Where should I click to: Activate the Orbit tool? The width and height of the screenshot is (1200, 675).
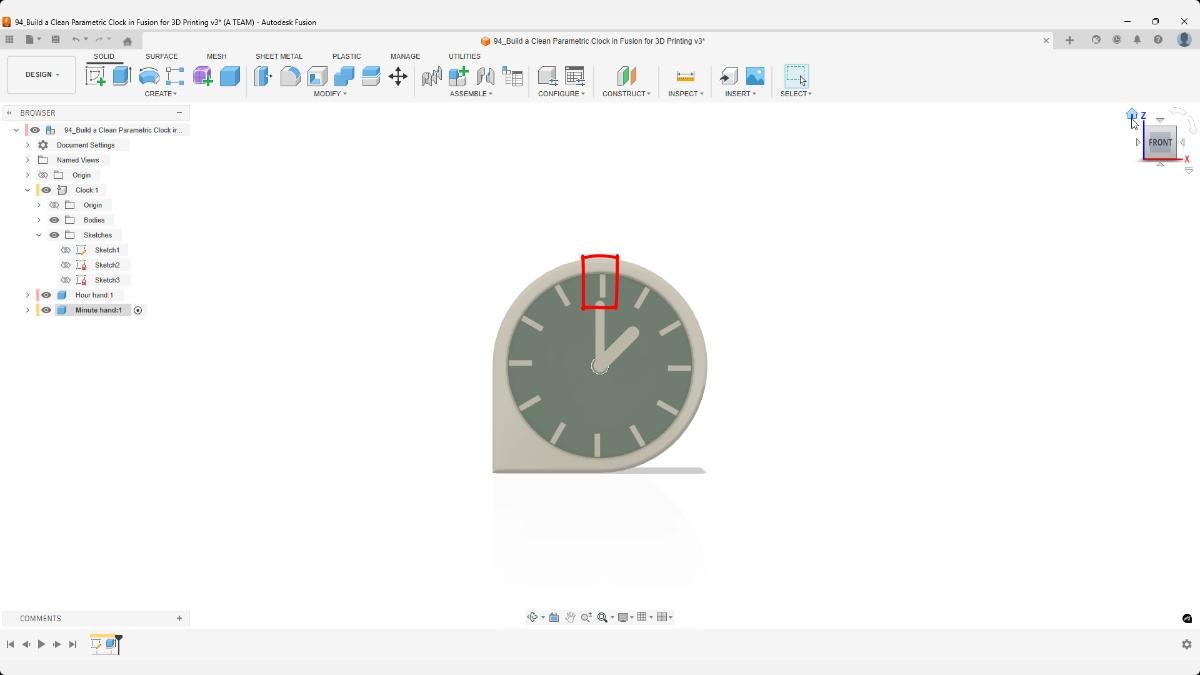[x=533, y=617]
